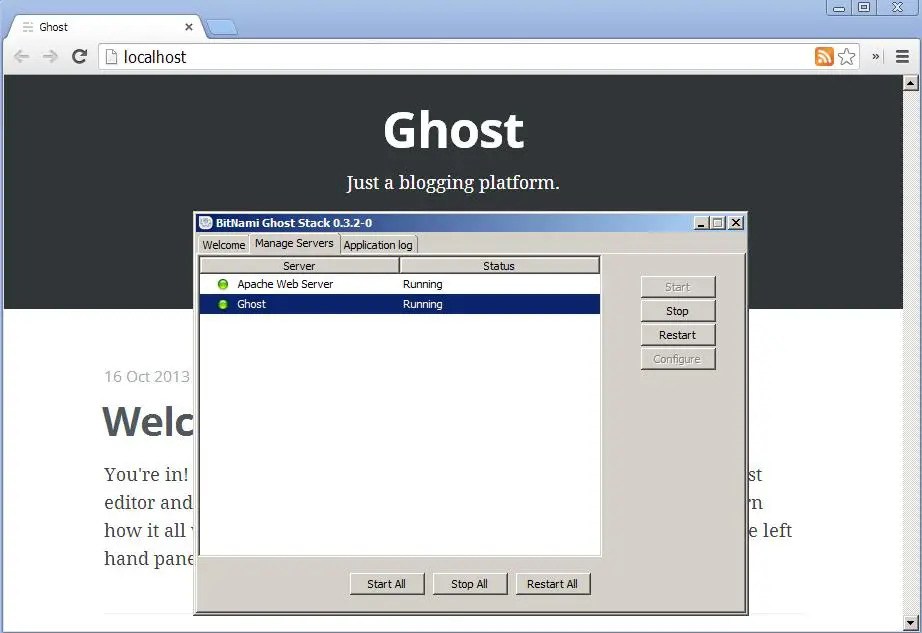Close the Ghost browser tab
922x633 pixels.
[189, 27]
